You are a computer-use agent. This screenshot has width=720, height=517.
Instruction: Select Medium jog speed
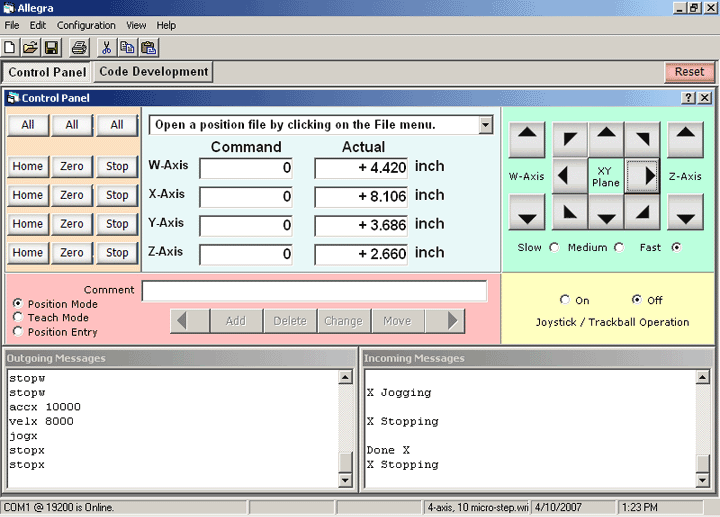619,247
